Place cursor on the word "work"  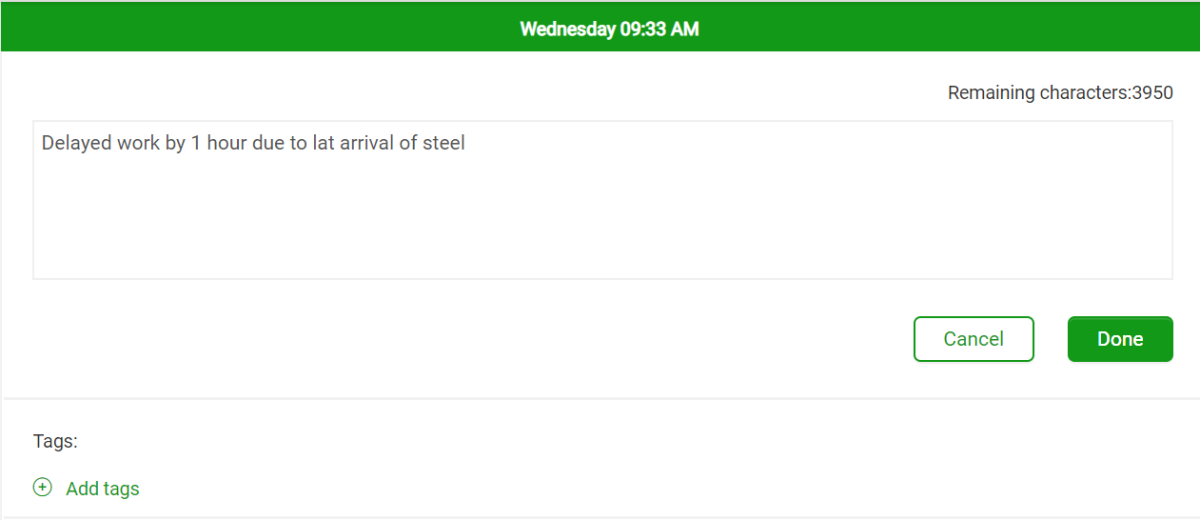click(x=137, y=143)
